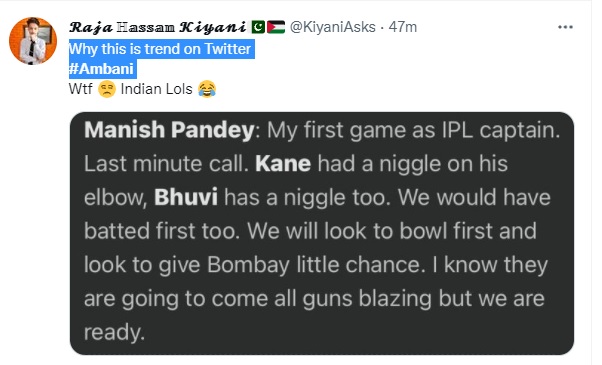Click the bold 'Manish Pandey' name in the image
602x365 pixels.
(169, 130)
